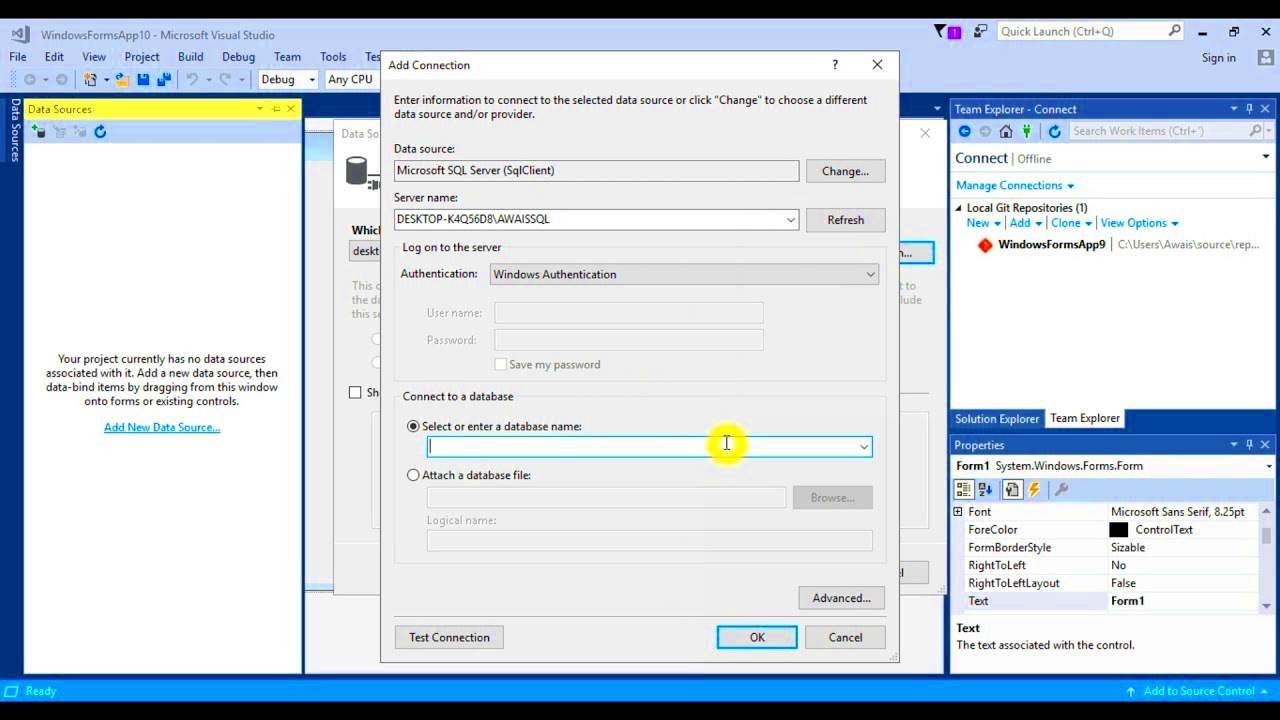This screenshot has width=1280, height=720.
Task: Click Refresh icon in Data Sources panel
Action: [100, 132]
